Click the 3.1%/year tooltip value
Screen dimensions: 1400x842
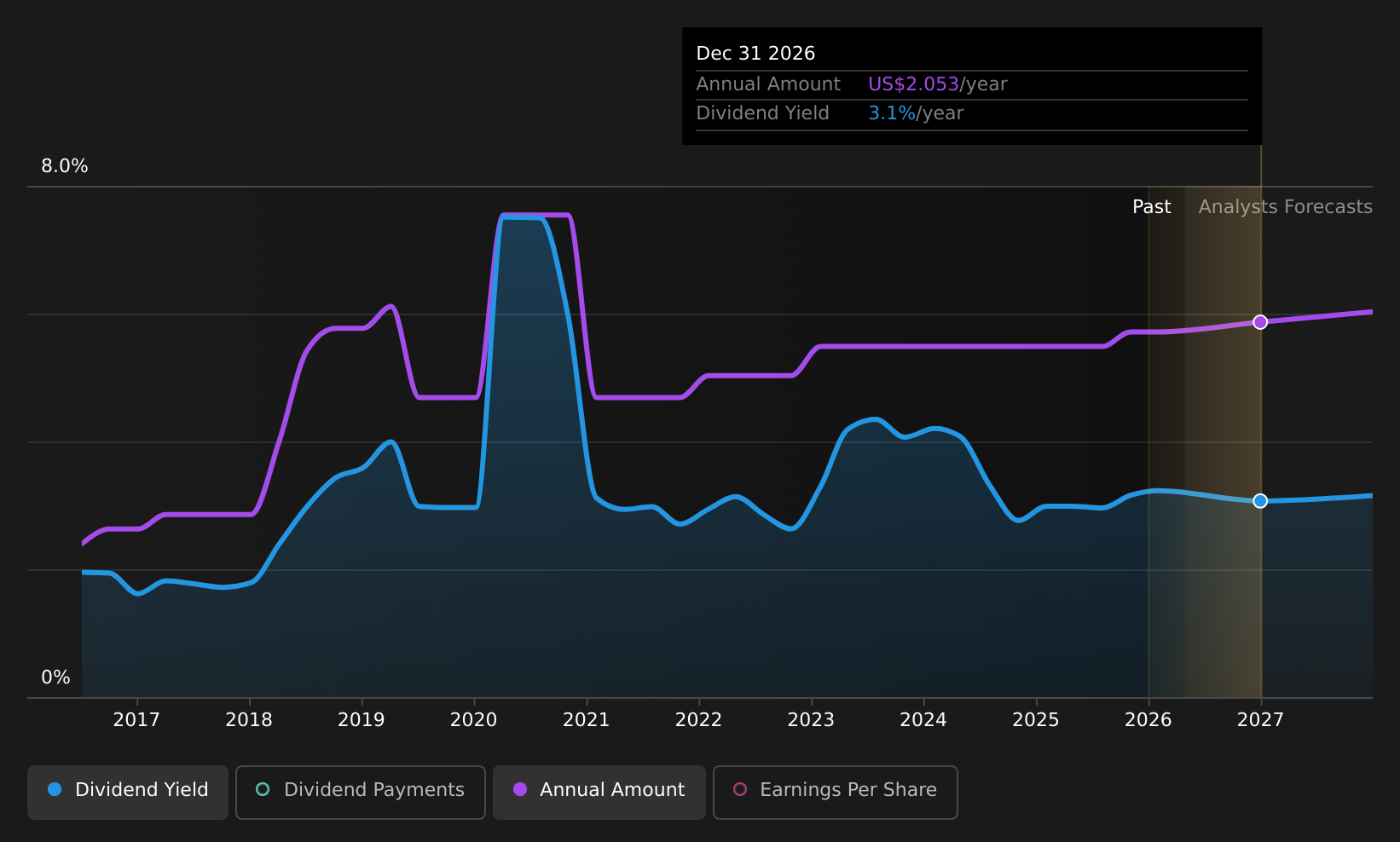(x=916, y=113)
